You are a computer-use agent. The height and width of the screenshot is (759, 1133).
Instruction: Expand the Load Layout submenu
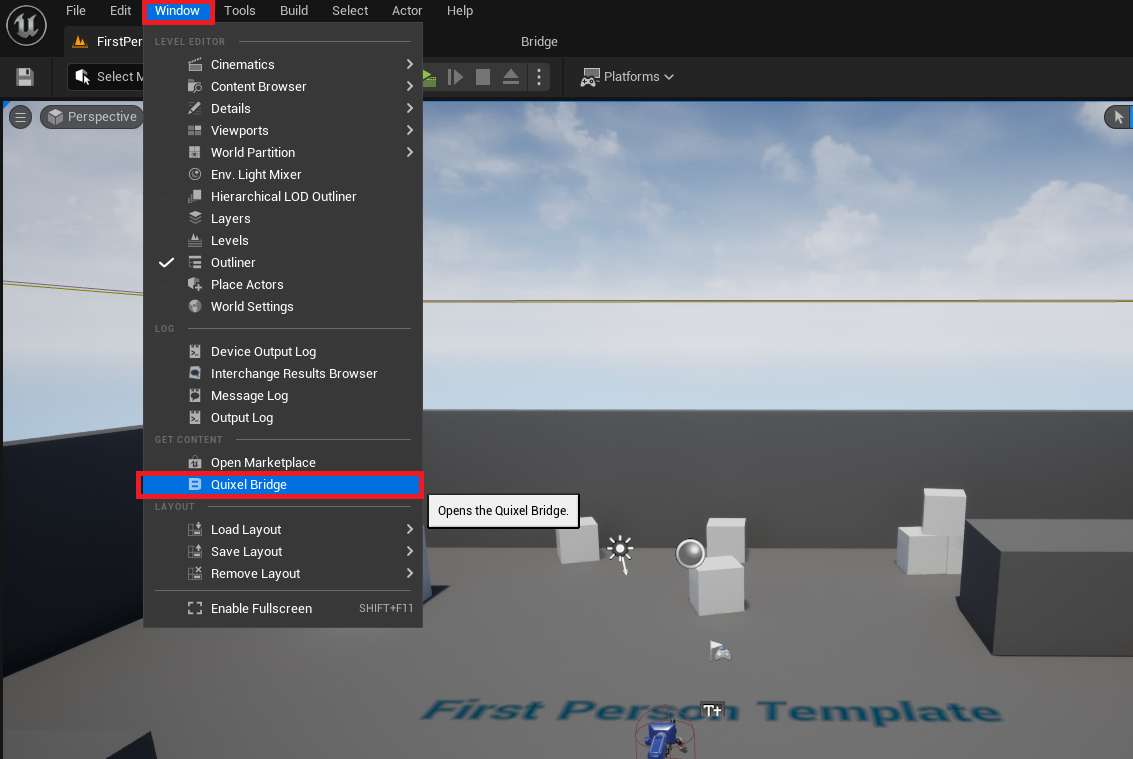pos(244,529)
